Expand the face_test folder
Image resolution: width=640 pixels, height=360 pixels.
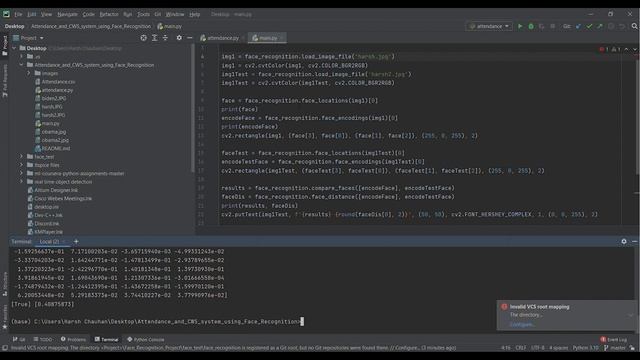pos(22,157)
